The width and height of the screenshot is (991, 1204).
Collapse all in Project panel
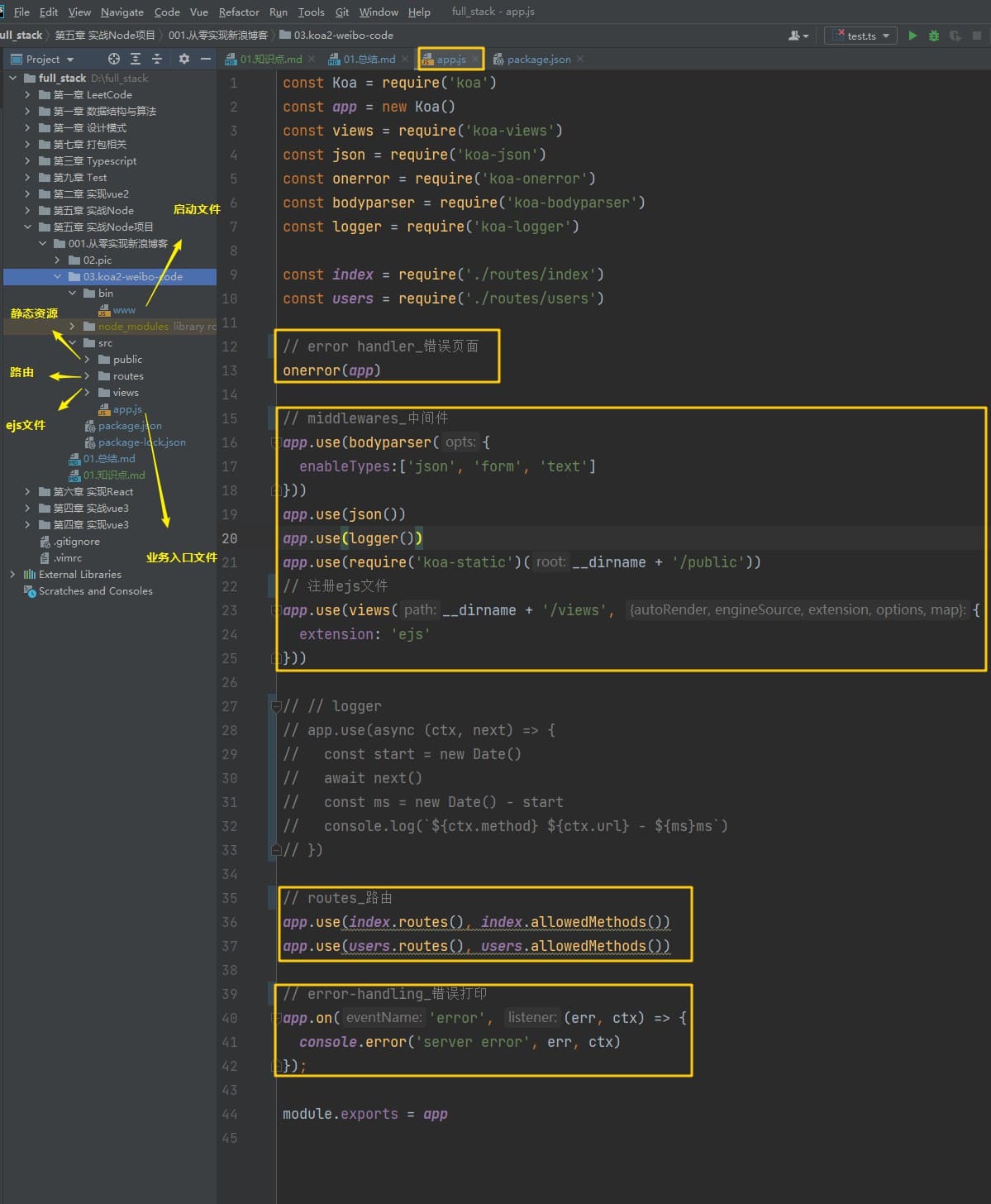coord(157,59)
